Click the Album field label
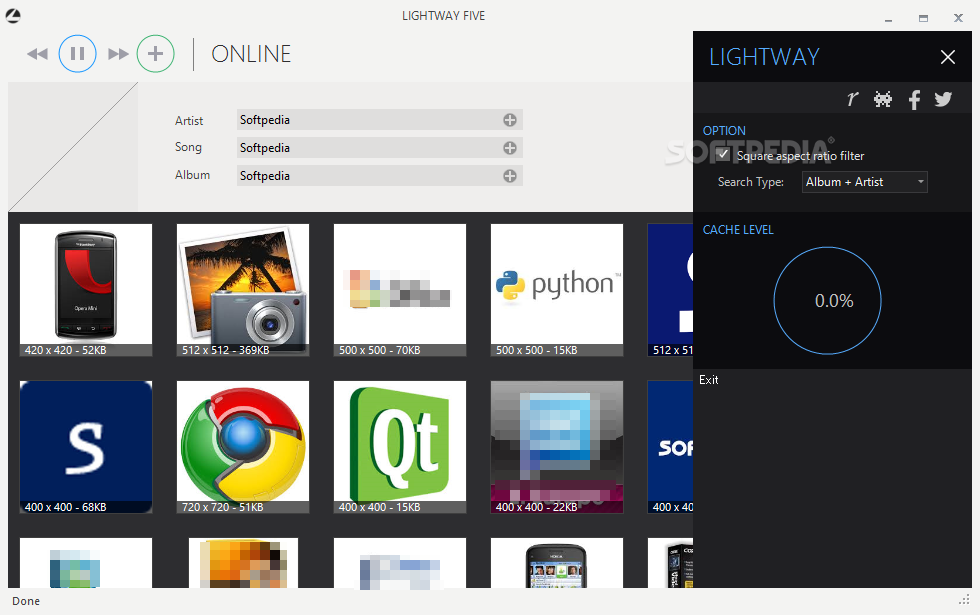The image size is (980, 615). (x=192, y=175)
